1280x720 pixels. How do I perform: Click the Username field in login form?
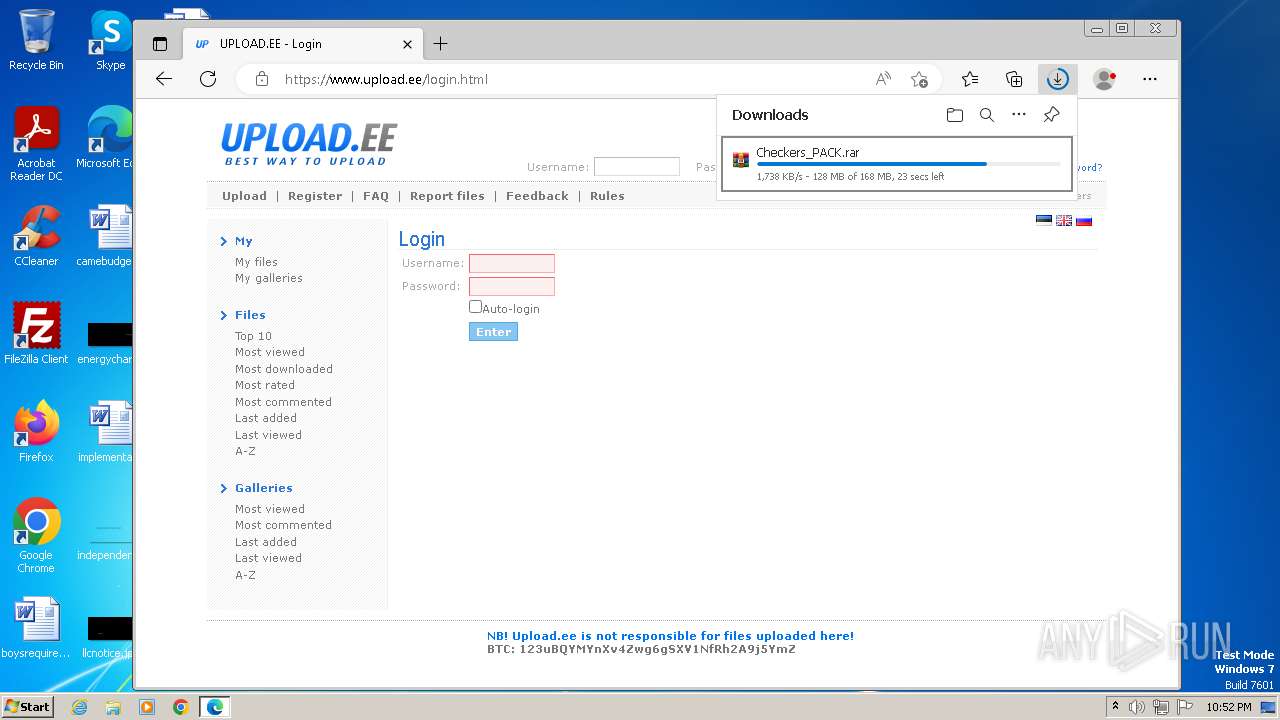512,263
